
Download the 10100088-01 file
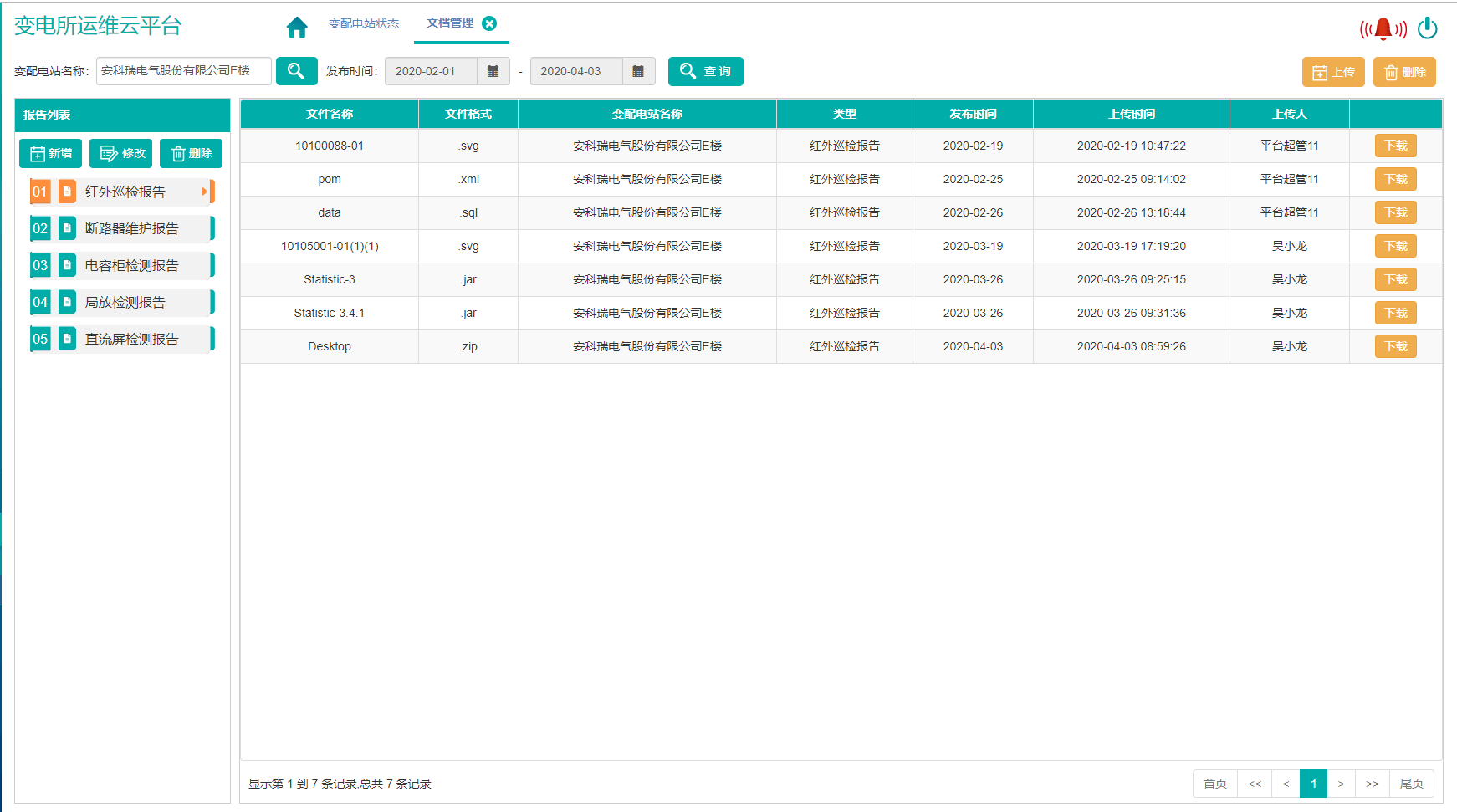pyautogui.click(x=1396, y=146)
